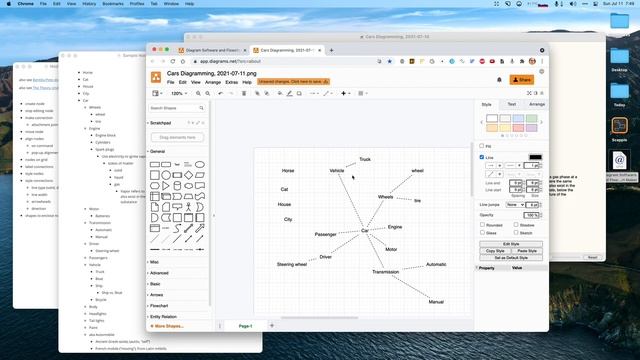Click the black line color swatch

click(536, 157)
